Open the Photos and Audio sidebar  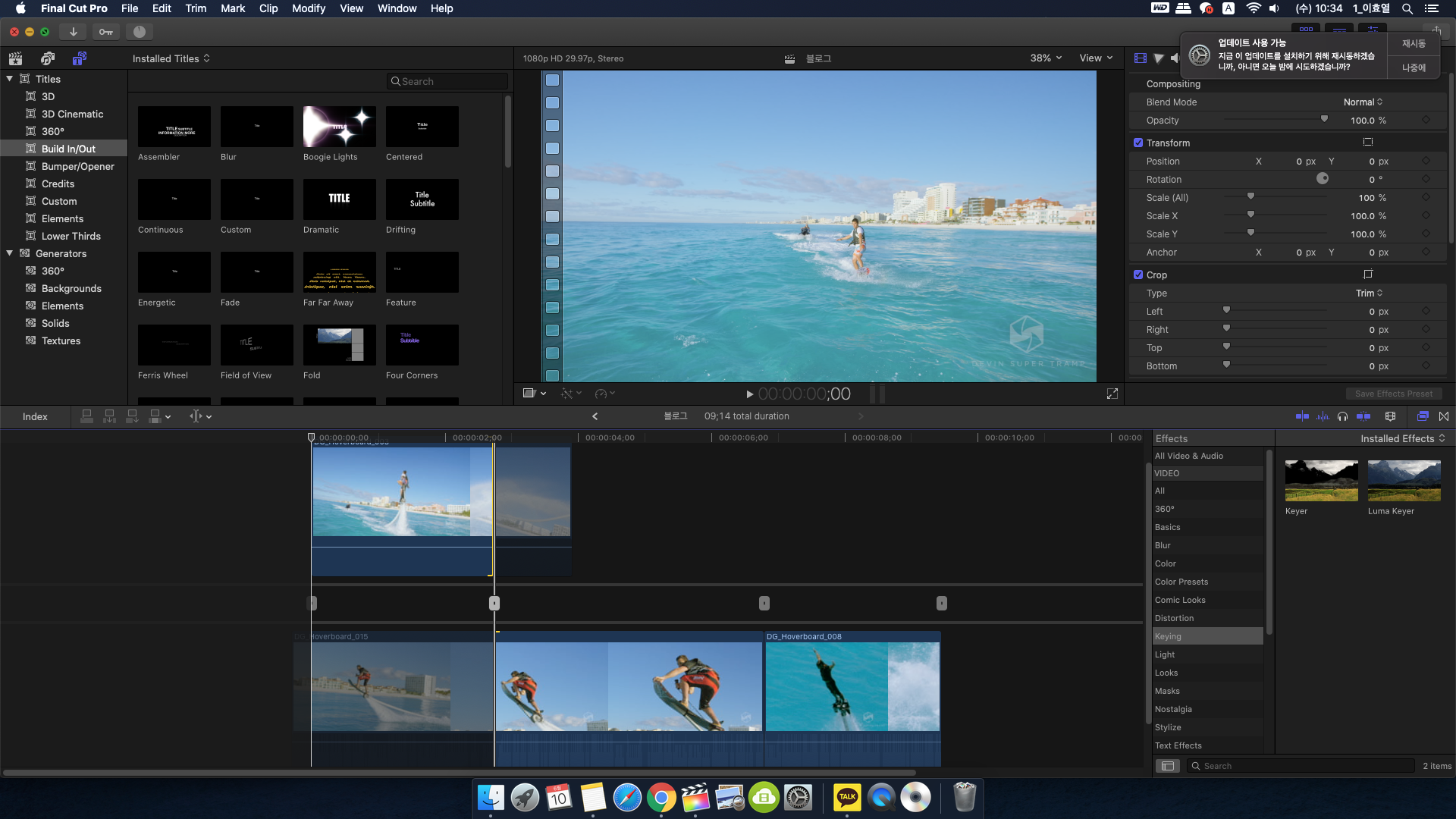(x=47, y=58)
